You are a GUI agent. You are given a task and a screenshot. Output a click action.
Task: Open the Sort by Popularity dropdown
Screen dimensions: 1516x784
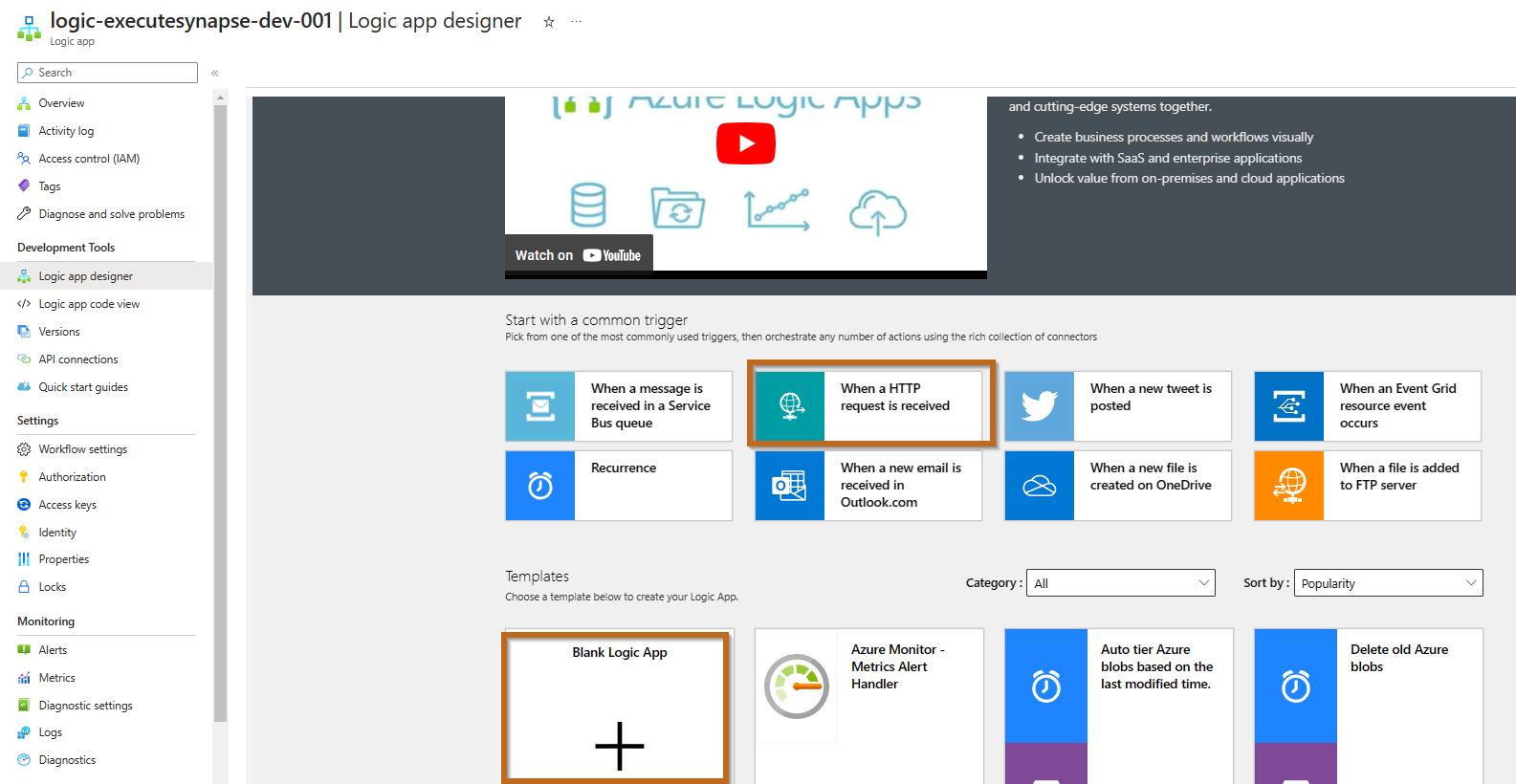point(1389,583)
